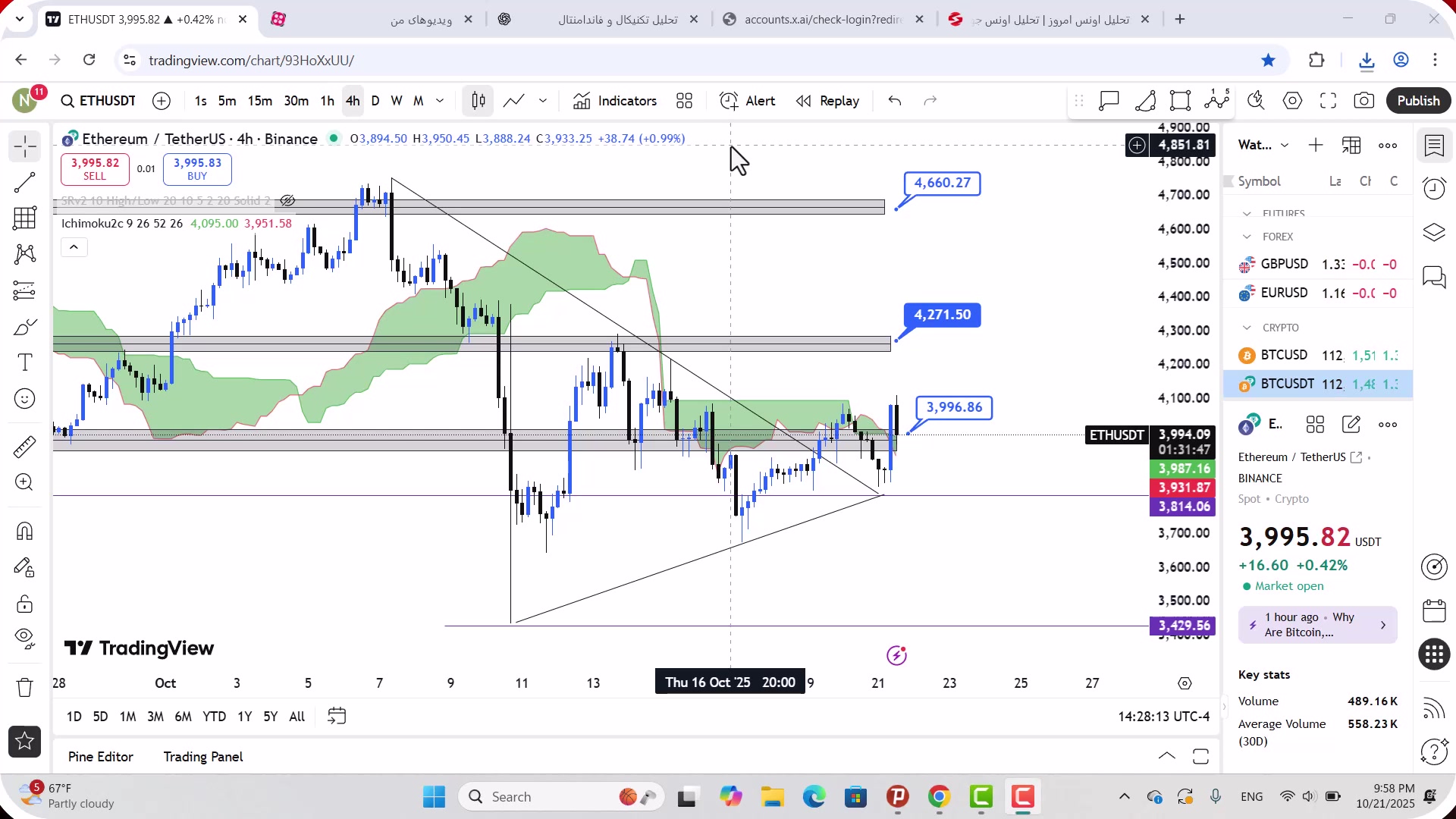The height and width of the screenshot is (819, 1456).
Task: Select the crosshair cursor tool
Action: (25, 146)
